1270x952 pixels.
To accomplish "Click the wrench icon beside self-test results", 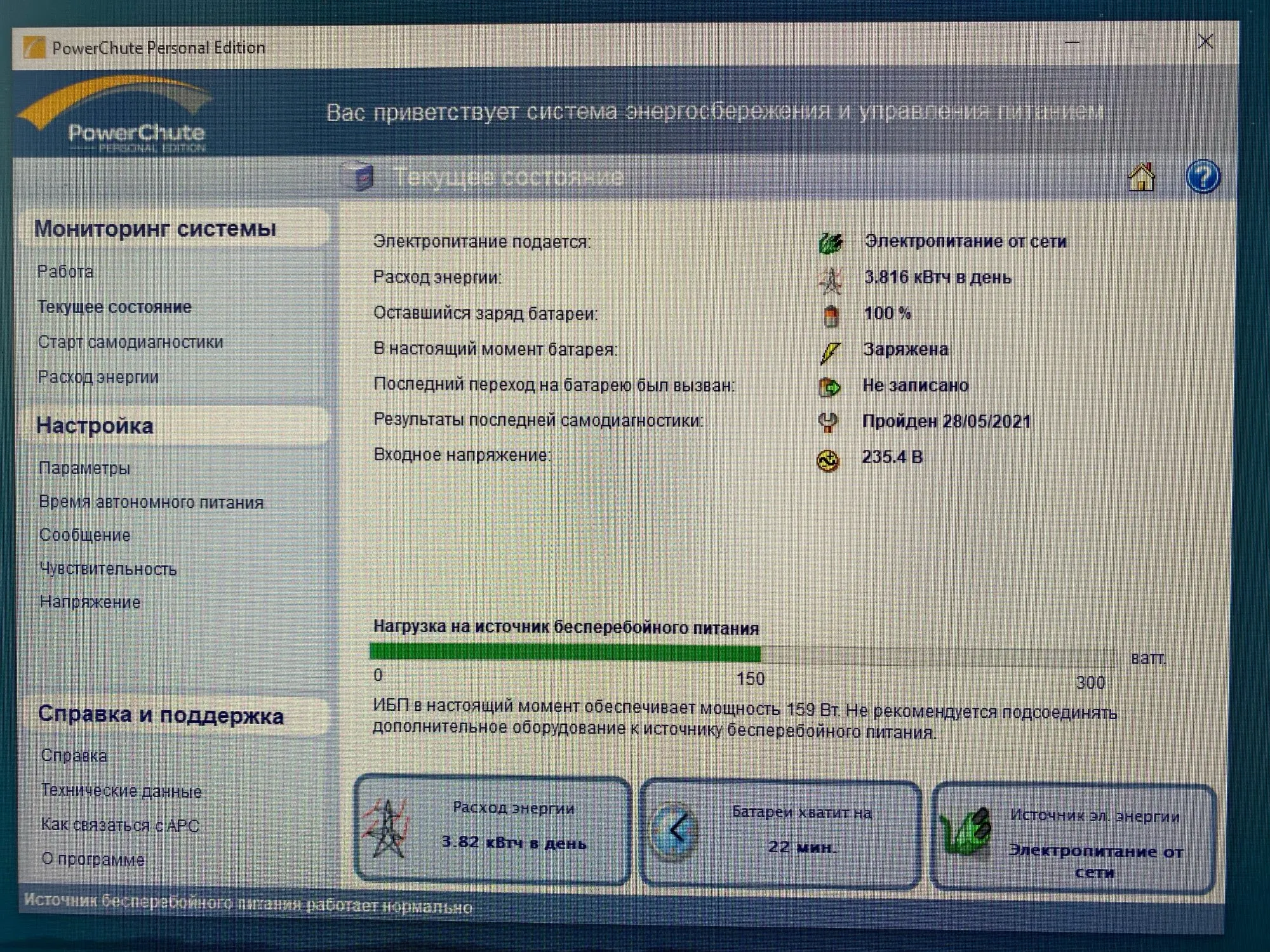I will [x=827, y=422].
